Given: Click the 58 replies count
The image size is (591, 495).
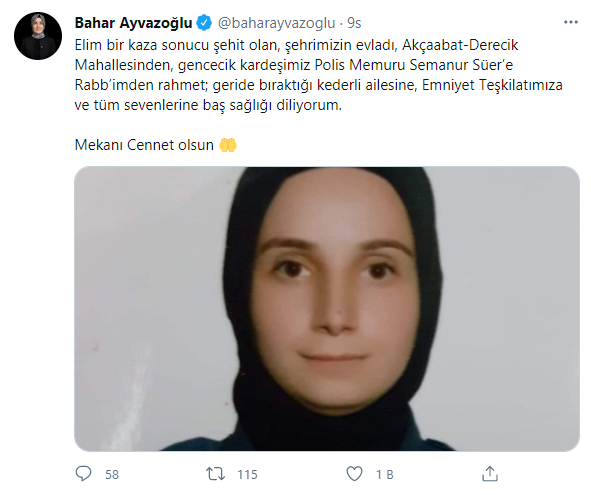Looking at the screenshot, I should coord(112,474).
